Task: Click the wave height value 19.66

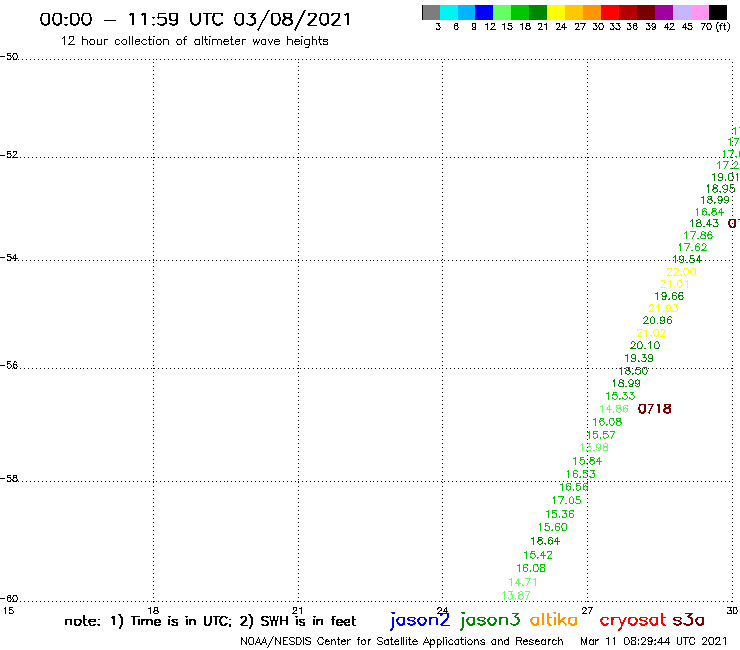Action: point(669,296)
